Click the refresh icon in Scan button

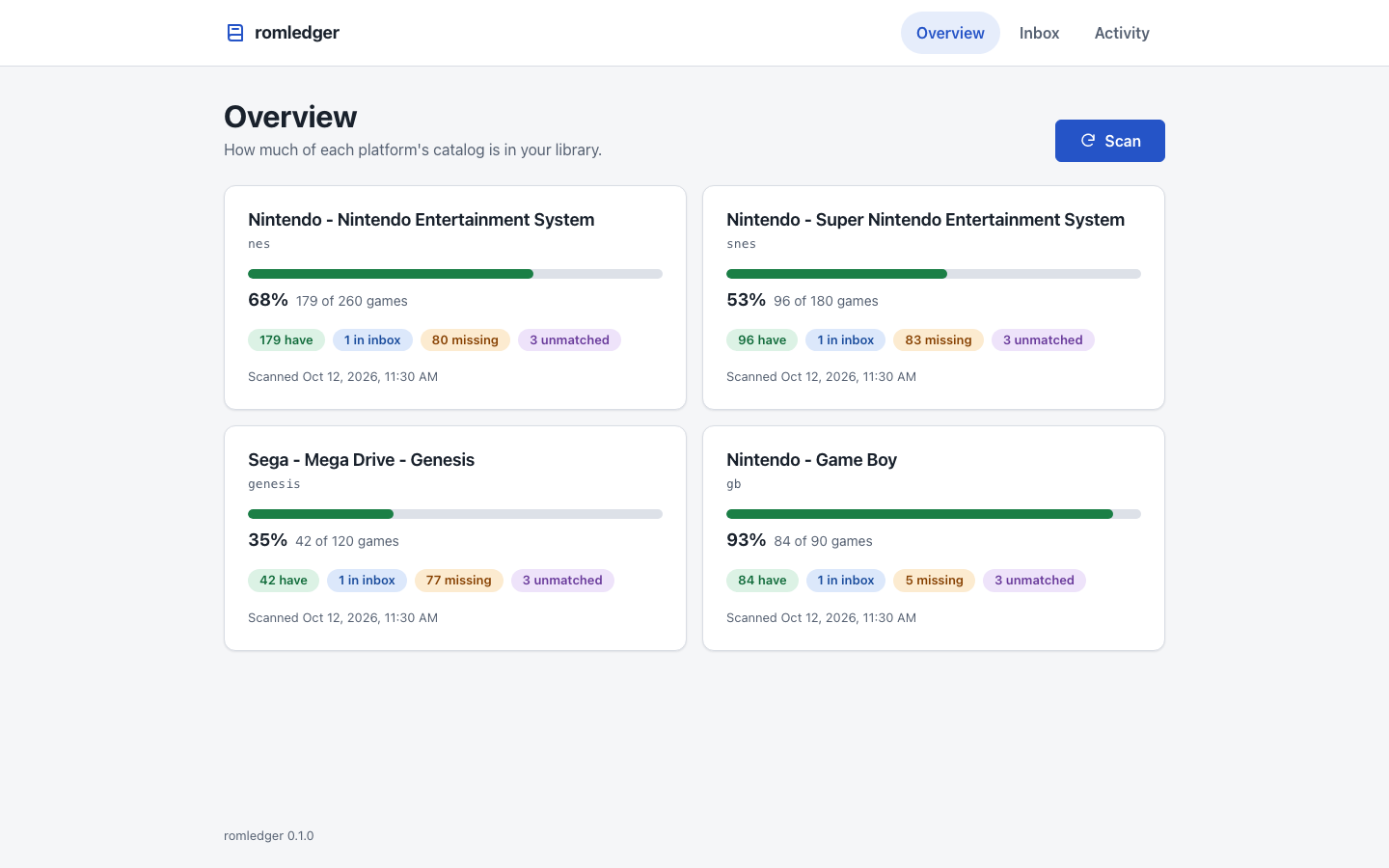(x=1088, y=141)
